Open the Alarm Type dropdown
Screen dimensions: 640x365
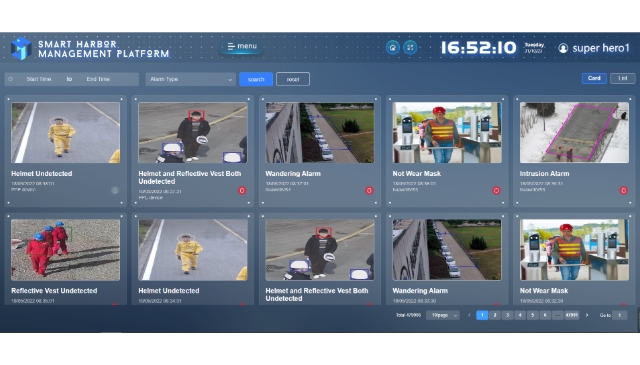click(x=190, y=79)
